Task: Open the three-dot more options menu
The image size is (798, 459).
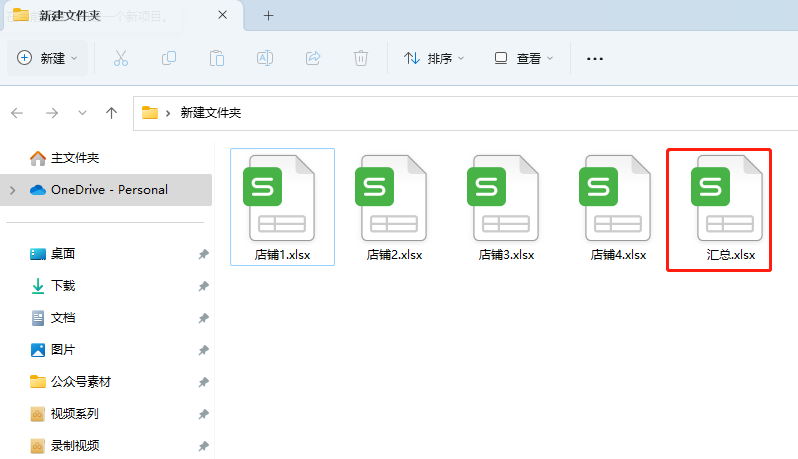Action: tap(594, 59)
